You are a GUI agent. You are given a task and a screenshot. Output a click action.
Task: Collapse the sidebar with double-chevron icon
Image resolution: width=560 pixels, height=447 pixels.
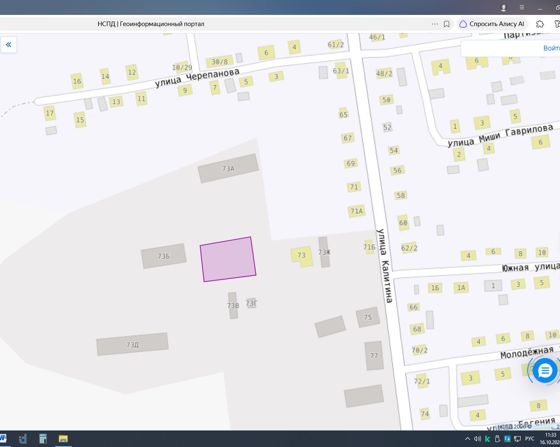coord(8,45)
